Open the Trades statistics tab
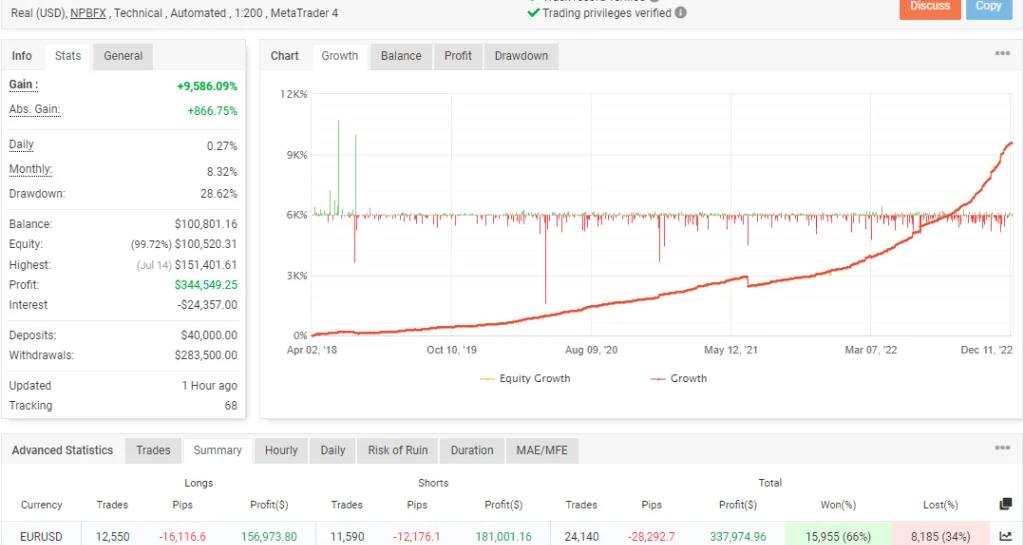1023x545 pixels. click(x=153, y=451)
